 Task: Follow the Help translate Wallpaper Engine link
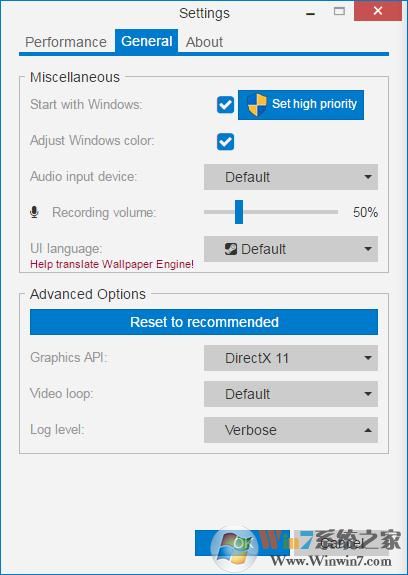(x=112, y=264)
